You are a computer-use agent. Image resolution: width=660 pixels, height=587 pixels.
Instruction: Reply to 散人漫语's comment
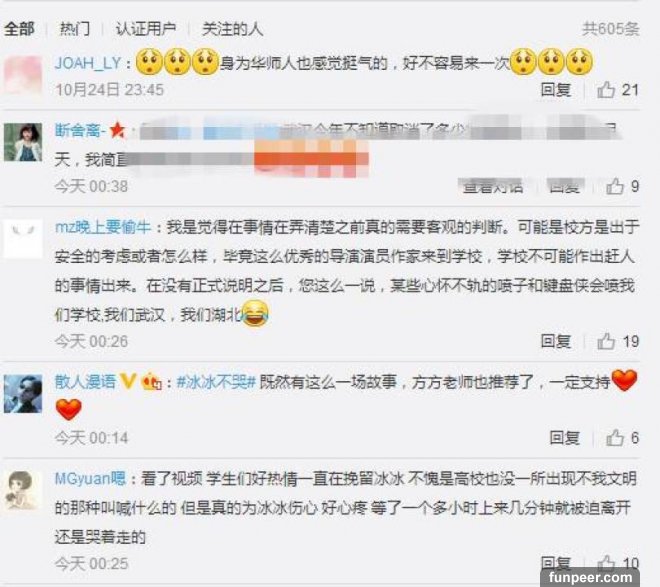point(564,438)
